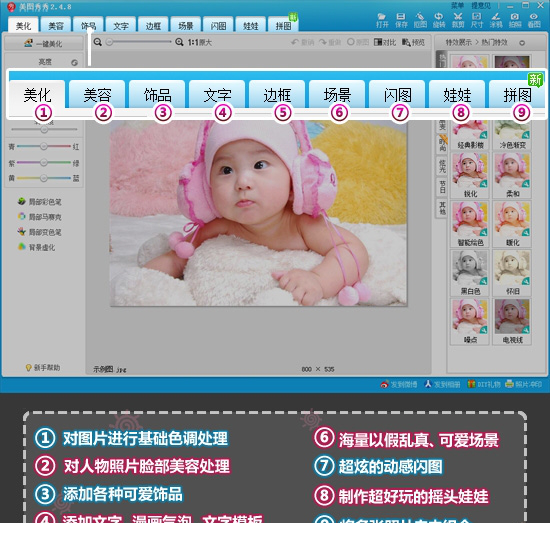Launch the 拍照 camera tool
The width and height of the screenshot is (550, 543).
click(x=515, y=20)
